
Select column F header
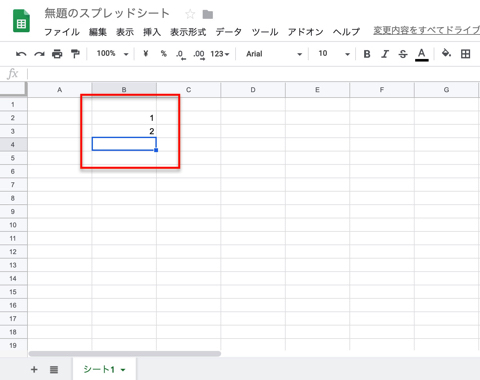382,90
